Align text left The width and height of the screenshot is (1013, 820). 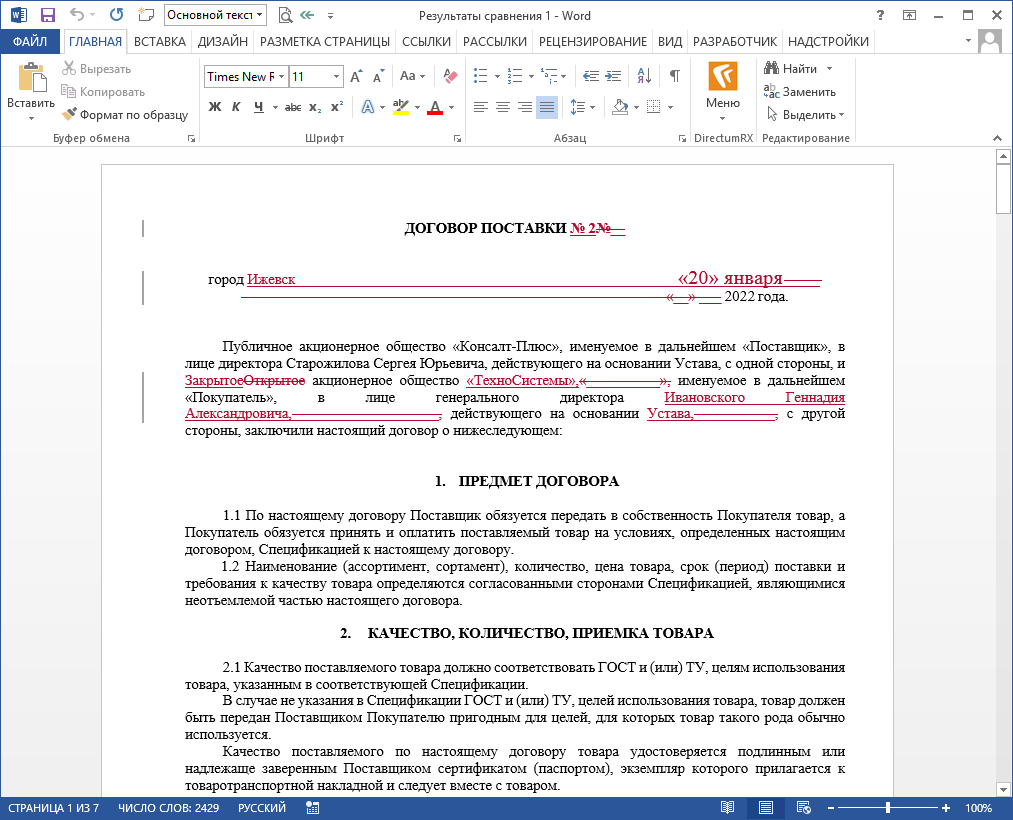click(x=480, y=107)
